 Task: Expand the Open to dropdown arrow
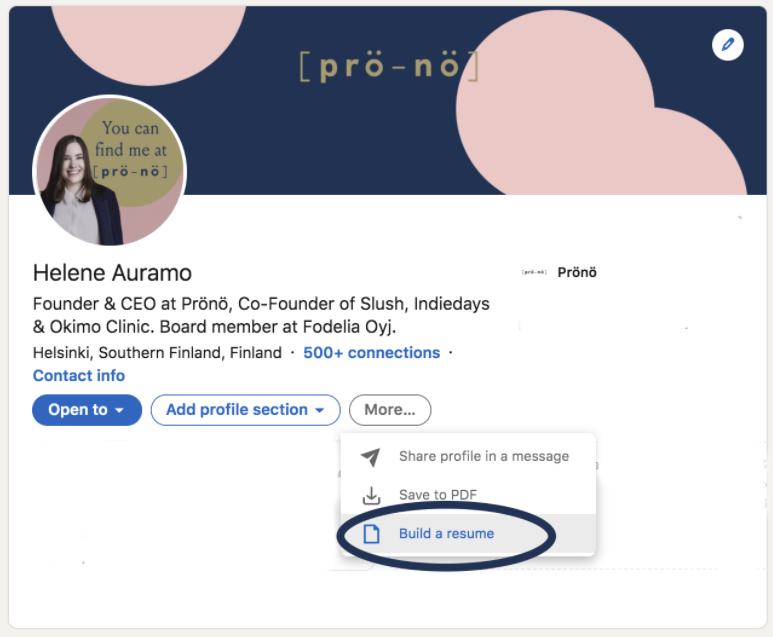click(x=119, y=410)
